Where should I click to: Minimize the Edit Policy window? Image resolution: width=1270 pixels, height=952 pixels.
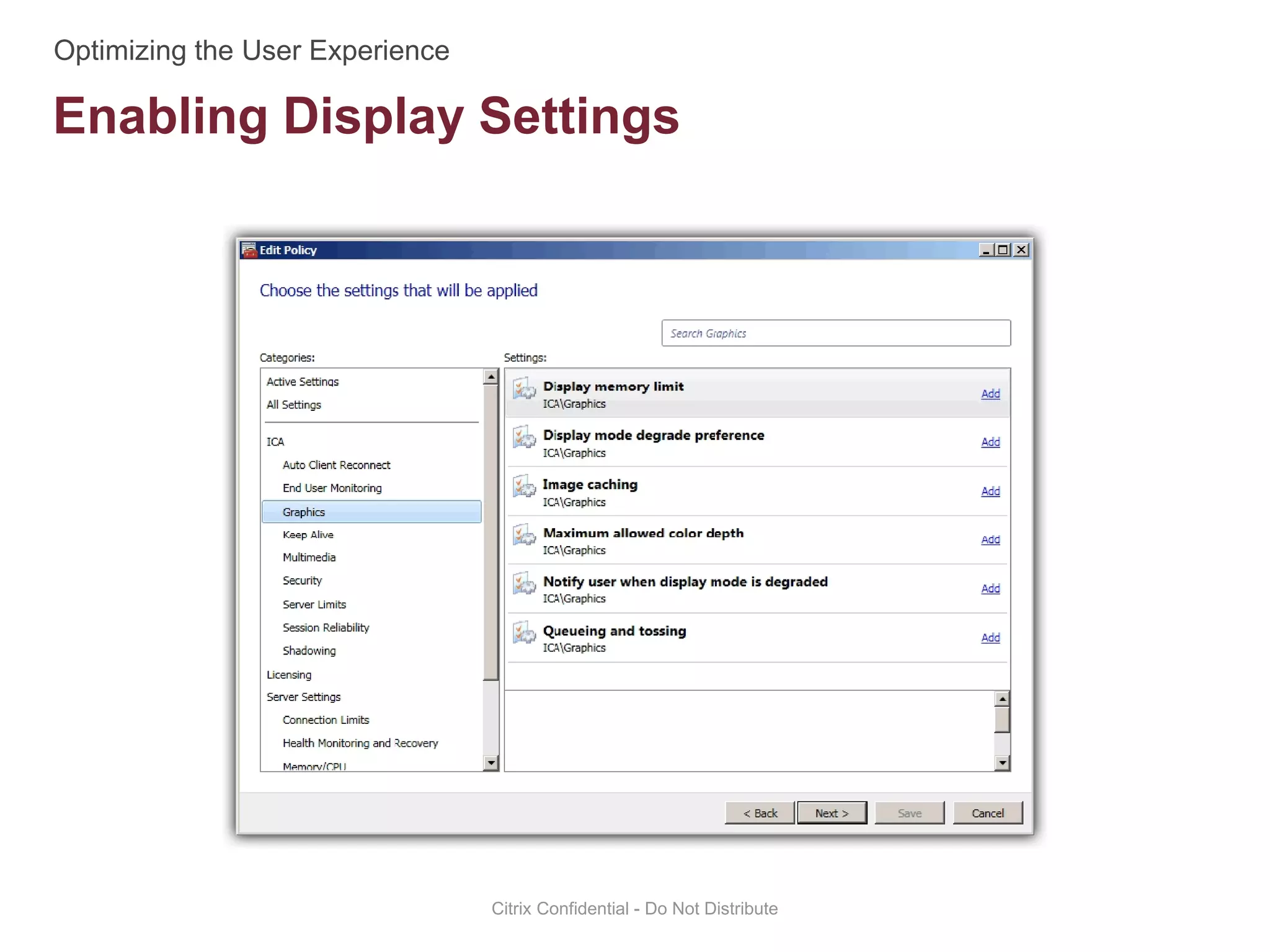[986, 250]
